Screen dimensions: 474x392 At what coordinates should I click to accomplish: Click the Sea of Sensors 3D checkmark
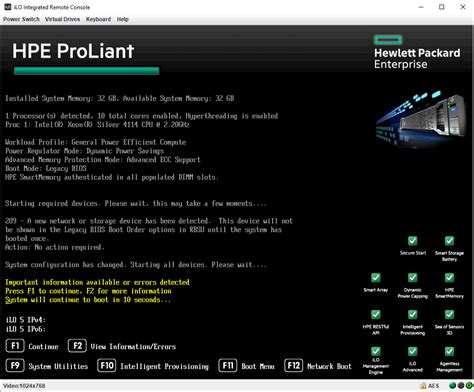click(x=449, y=314)
